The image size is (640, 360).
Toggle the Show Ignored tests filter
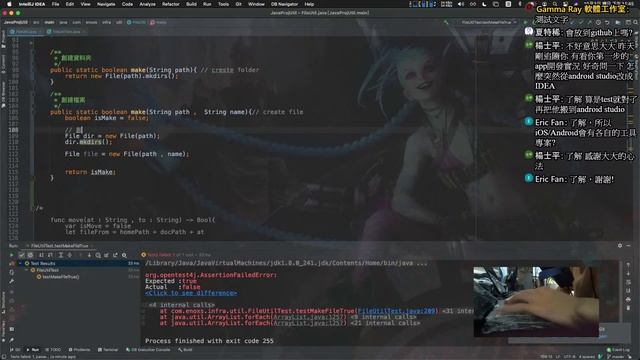coord(30,255)
